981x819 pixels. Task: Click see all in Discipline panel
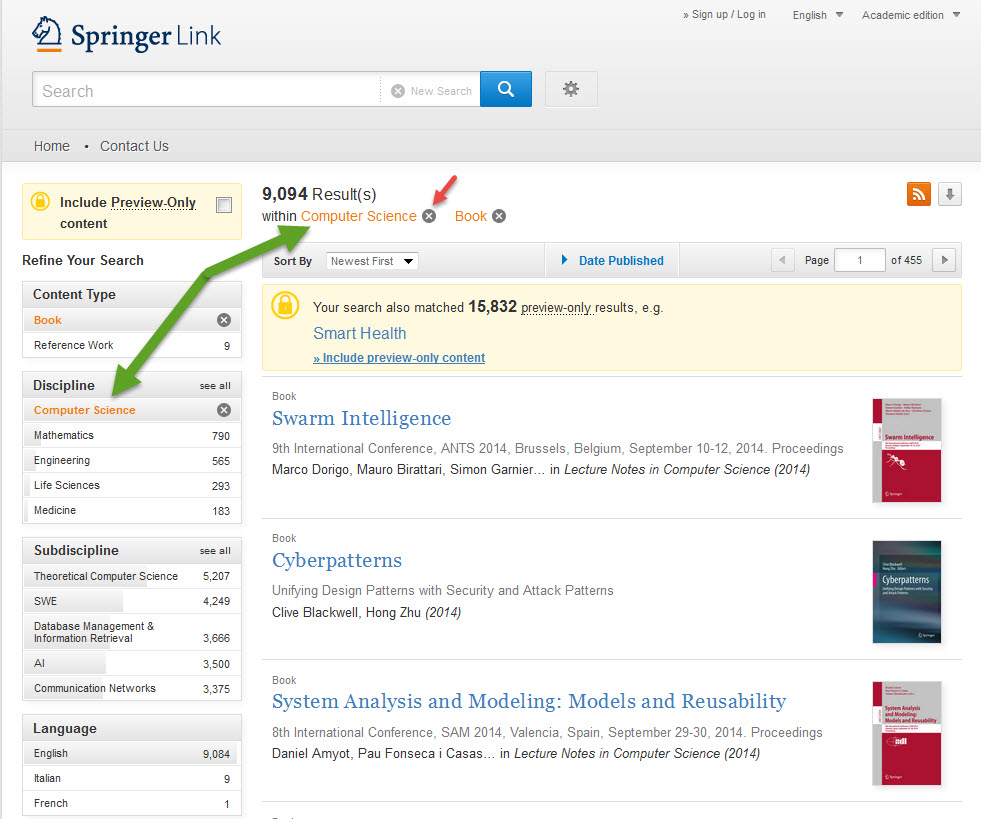215,386
